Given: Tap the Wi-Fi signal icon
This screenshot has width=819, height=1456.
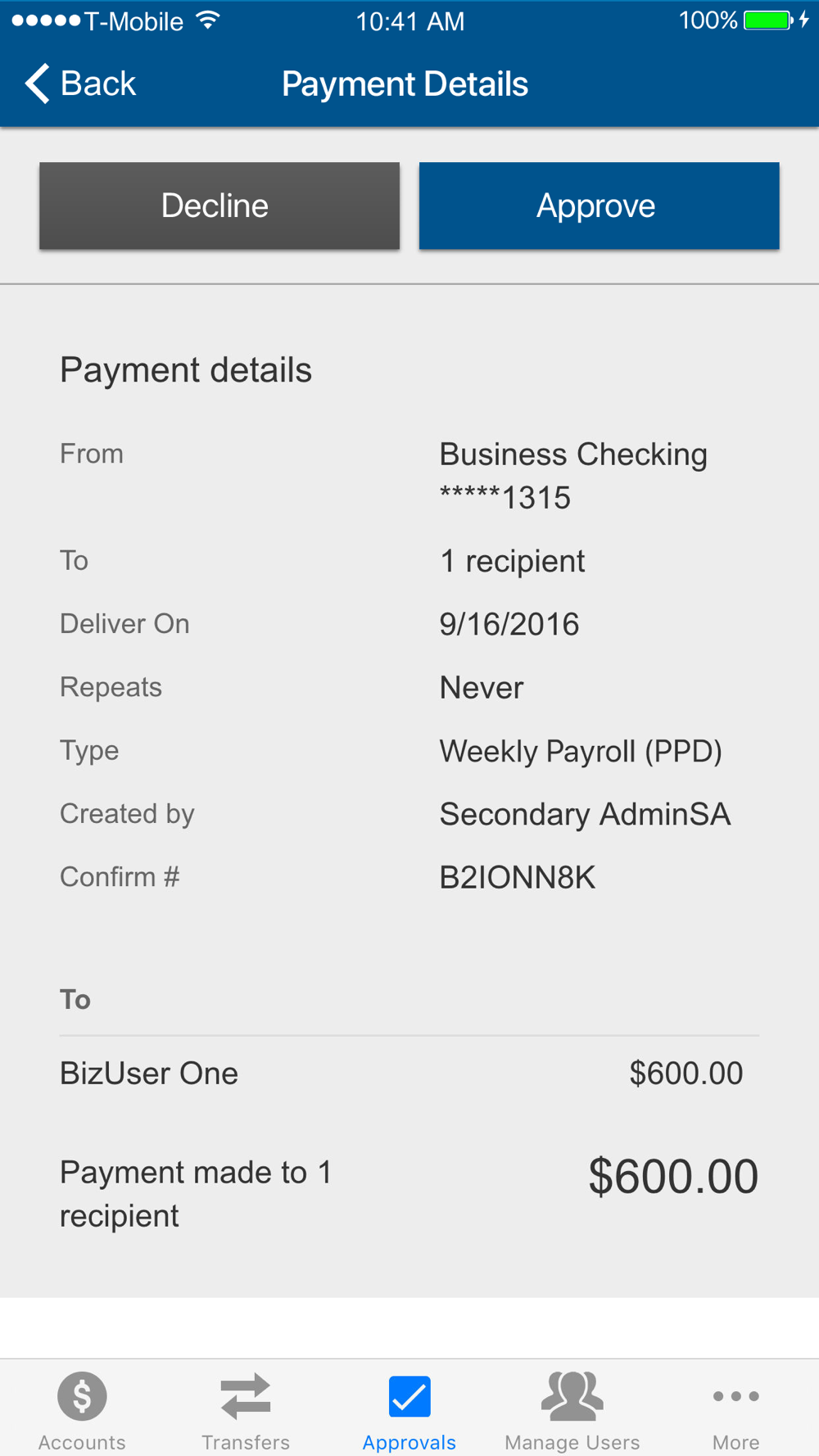Looking at the screenshot, I should 209,20.
